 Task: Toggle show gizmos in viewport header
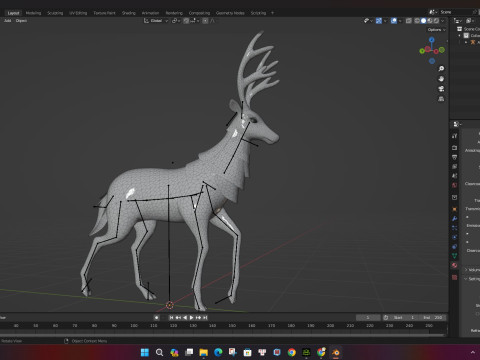[x=379, y=21]
